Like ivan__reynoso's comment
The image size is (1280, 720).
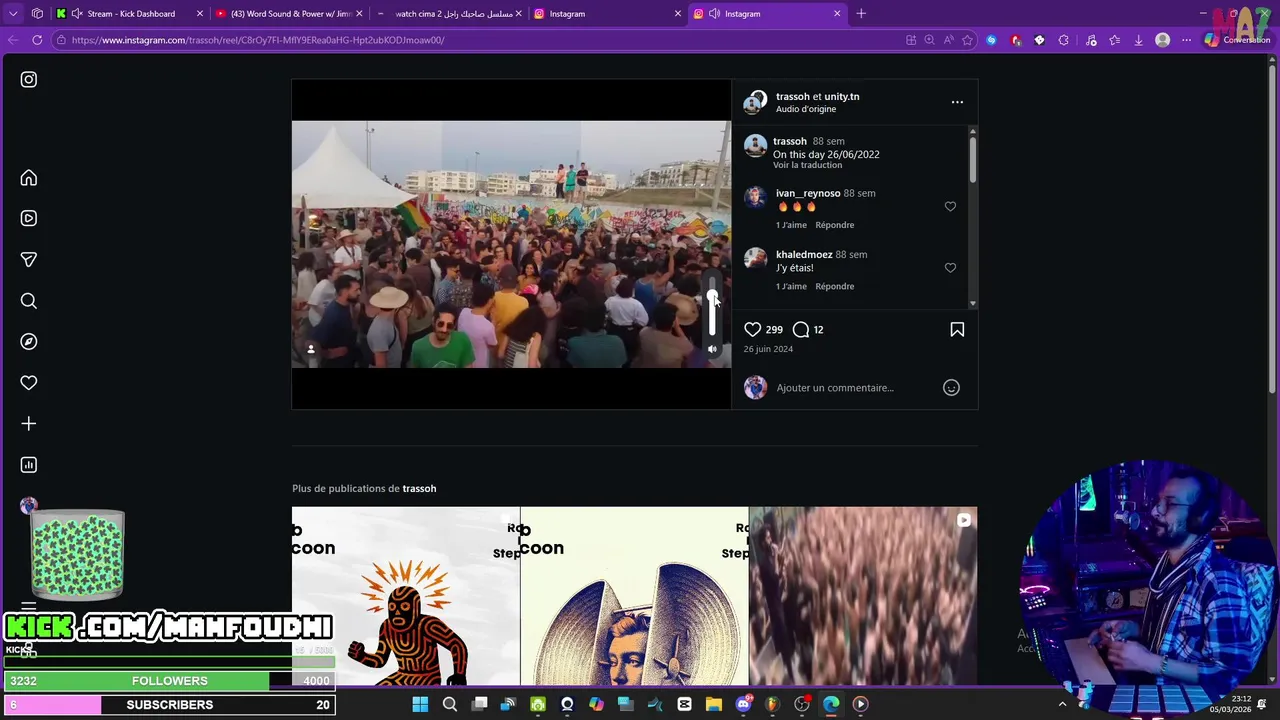950,207
